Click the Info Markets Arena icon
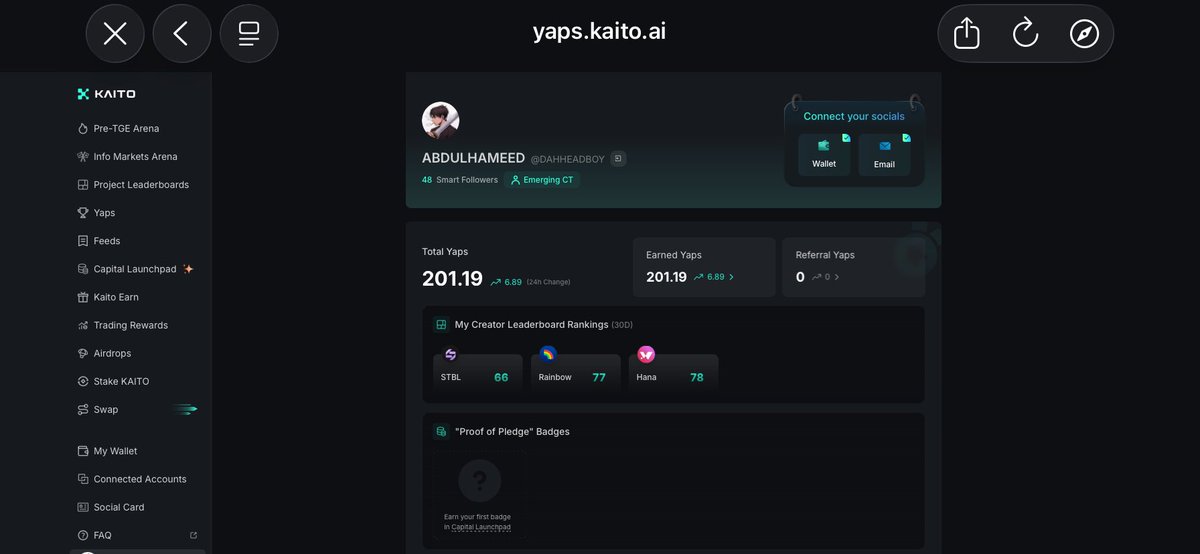1200x554 pixels. click(x=83, y=156)
